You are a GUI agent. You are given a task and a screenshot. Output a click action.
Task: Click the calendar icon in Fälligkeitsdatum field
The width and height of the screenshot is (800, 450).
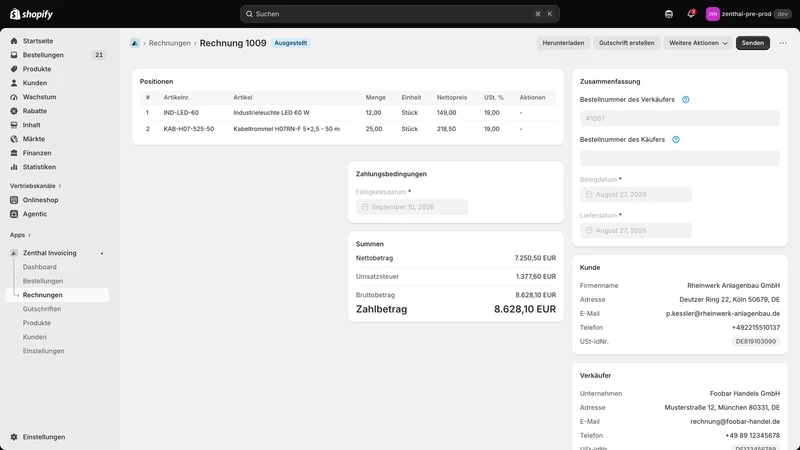[x=365, y=207]
